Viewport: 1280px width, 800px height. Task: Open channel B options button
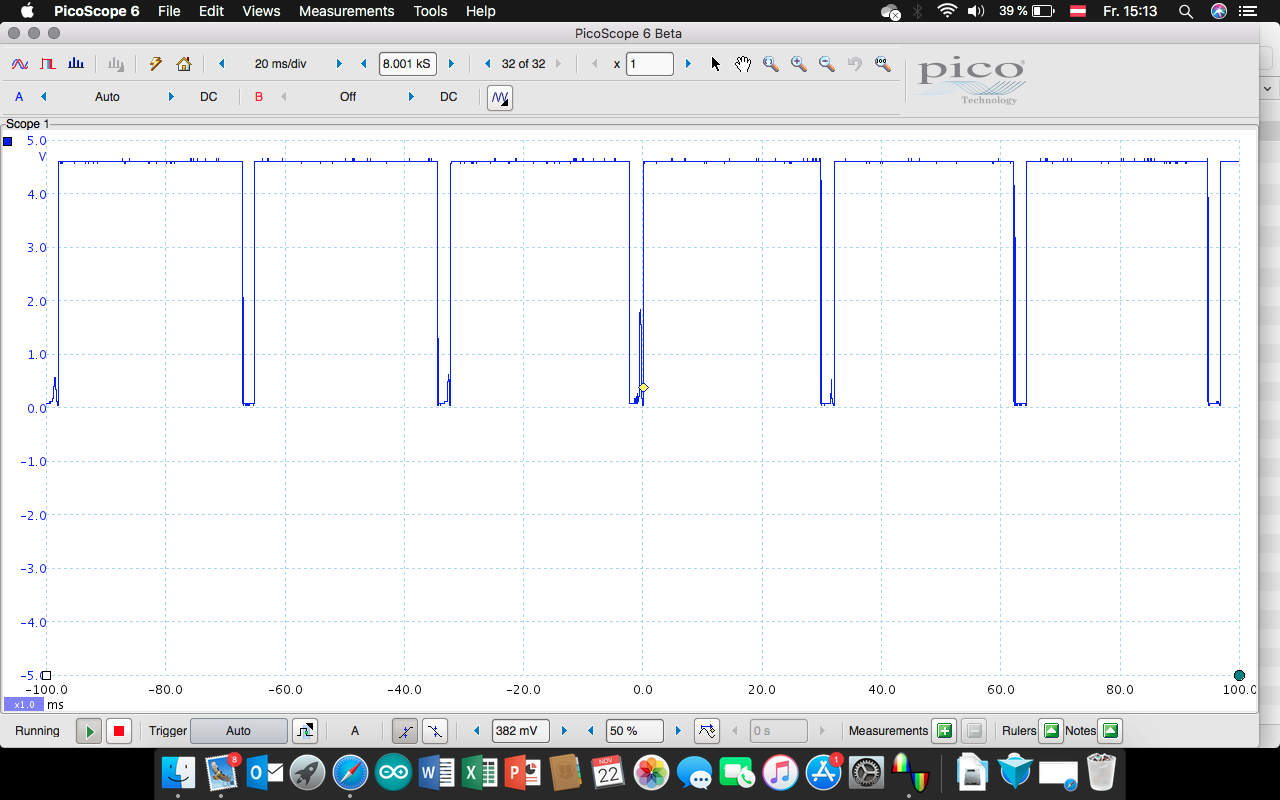click(259, 97)
